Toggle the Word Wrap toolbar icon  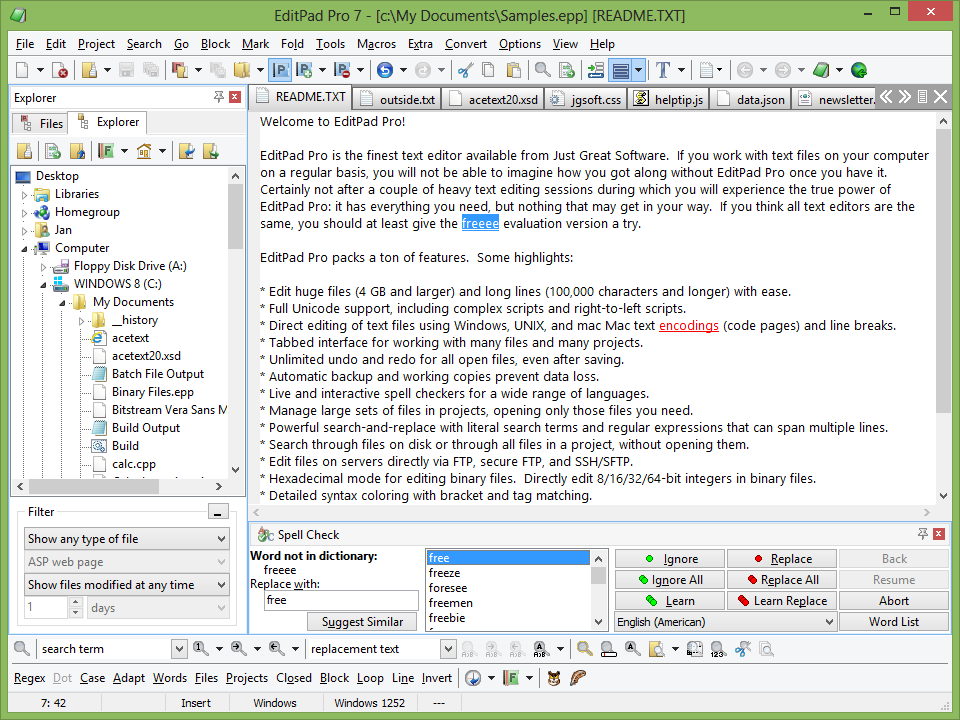tap(620, 70)
